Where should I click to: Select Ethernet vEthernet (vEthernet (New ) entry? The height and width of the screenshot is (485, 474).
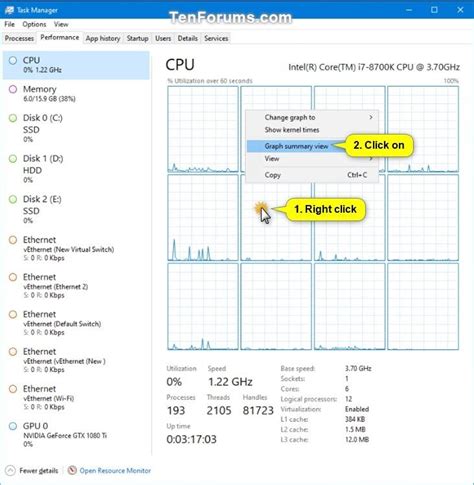click(x=76, y=361)
